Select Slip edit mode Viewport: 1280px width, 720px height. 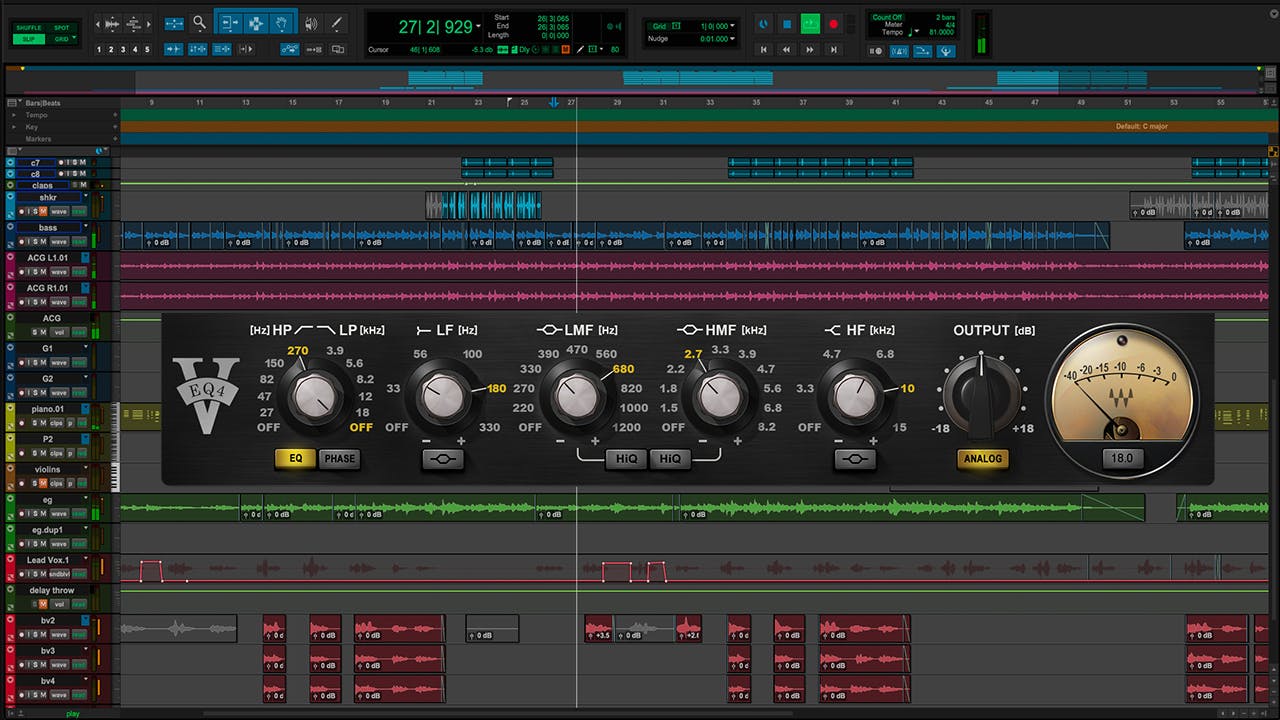click(30, 39)
